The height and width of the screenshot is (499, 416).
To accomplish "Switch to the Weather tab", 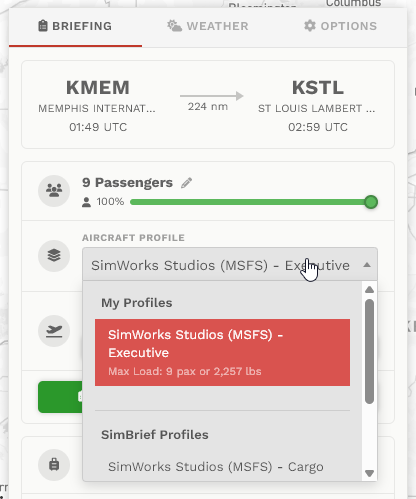I will click(x=208, y=26).
